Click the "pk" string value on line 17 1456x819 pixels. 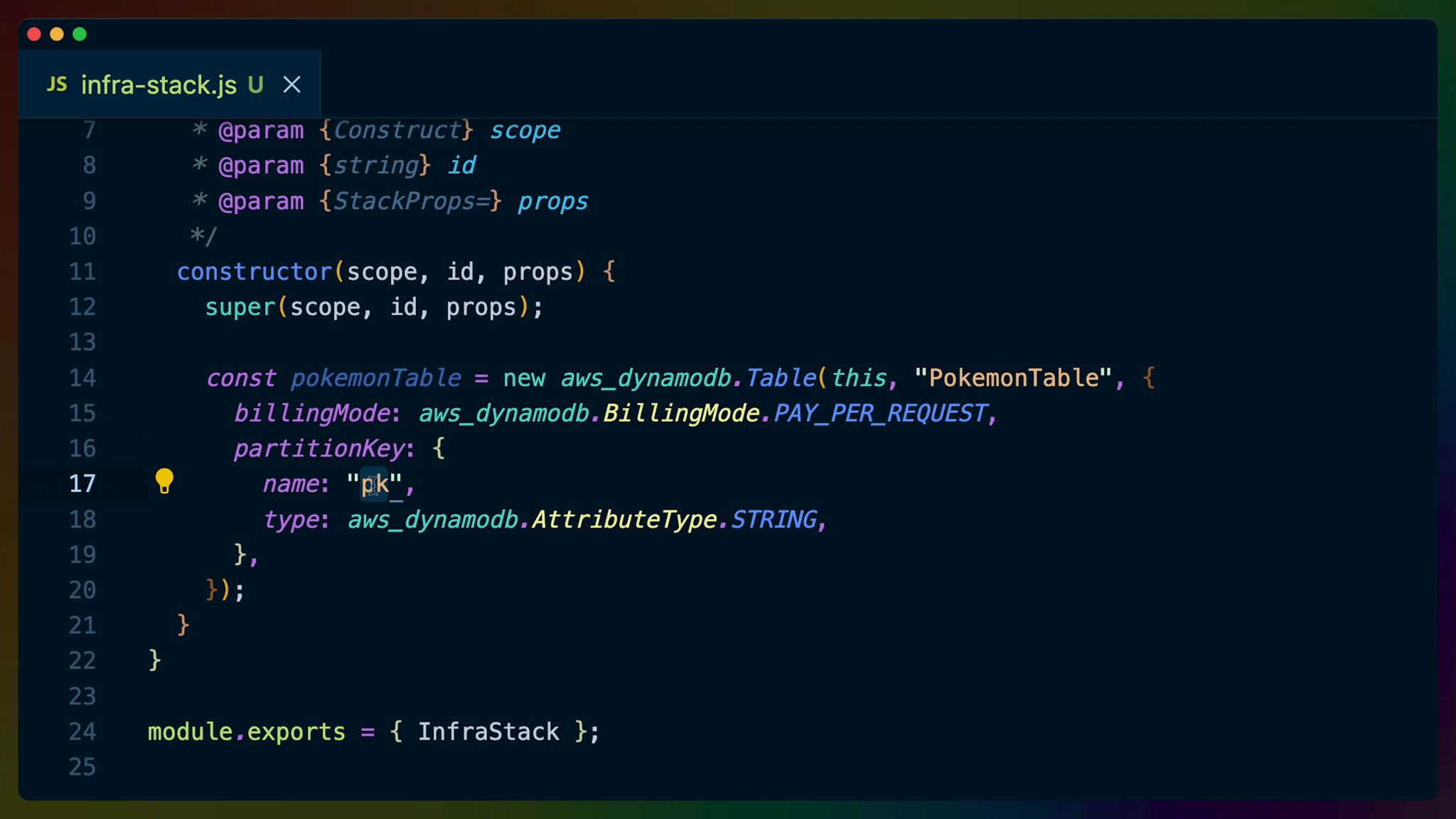[x=375, y=484]
